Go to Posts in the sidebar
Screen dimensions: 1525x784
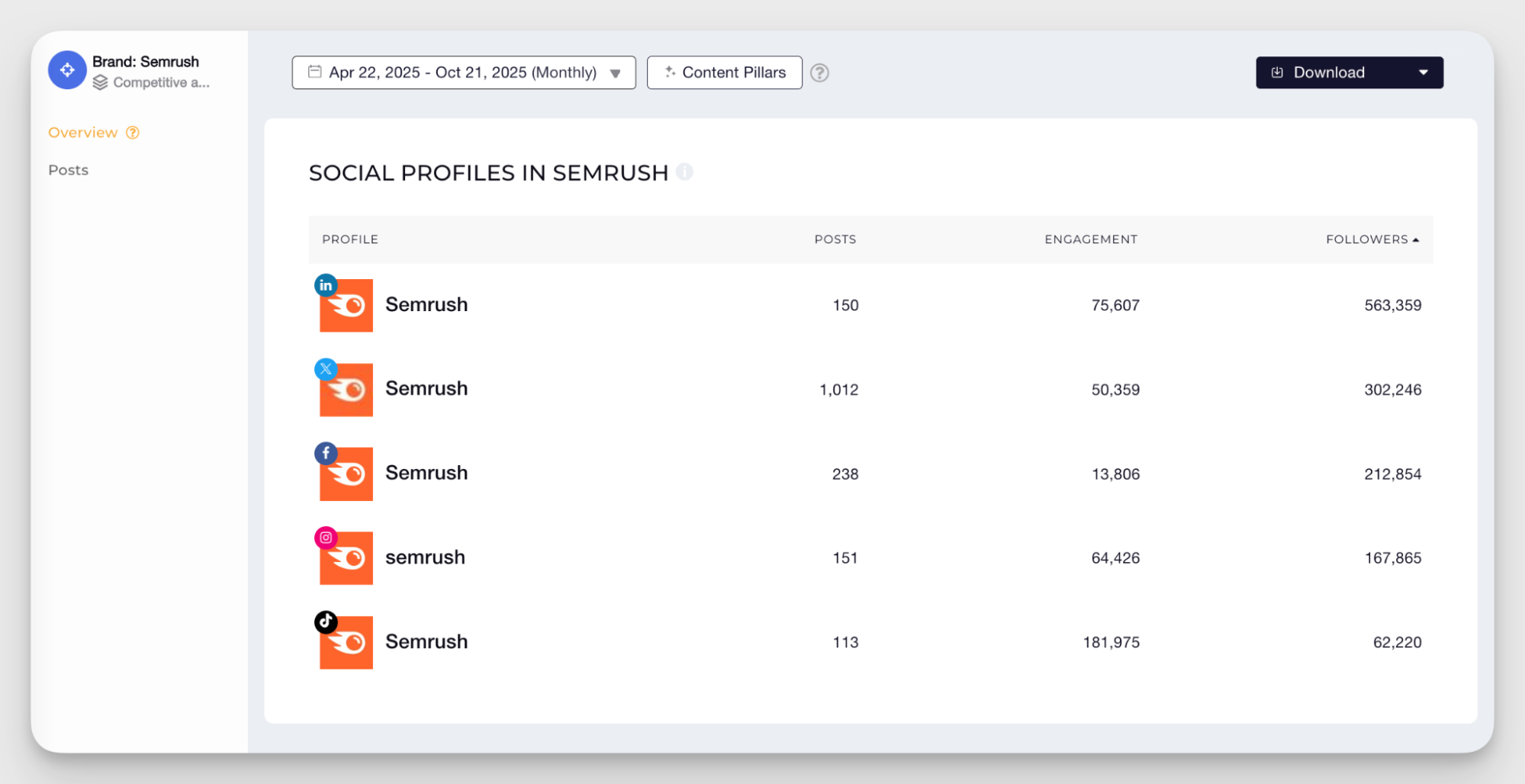[x=69, y=170]
